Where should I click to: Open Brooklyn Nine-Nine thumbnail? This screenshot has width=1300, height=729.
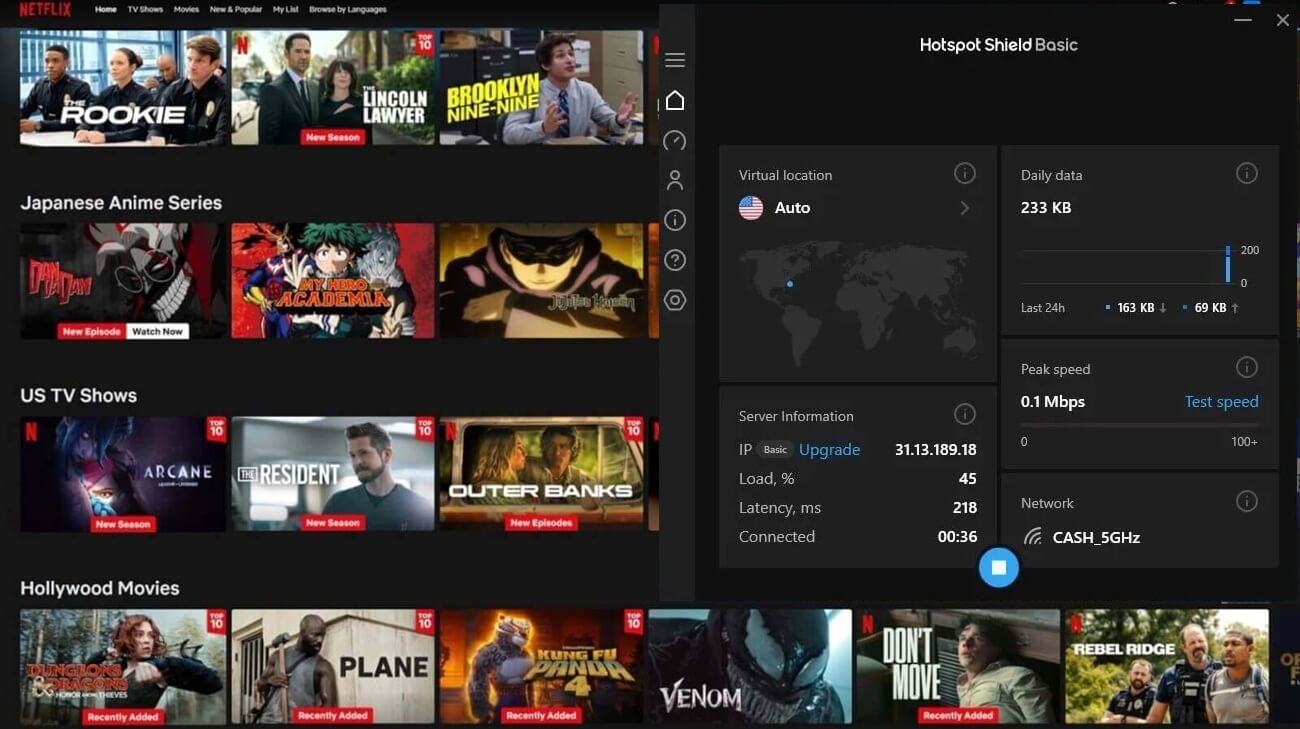tap(541, 88)
